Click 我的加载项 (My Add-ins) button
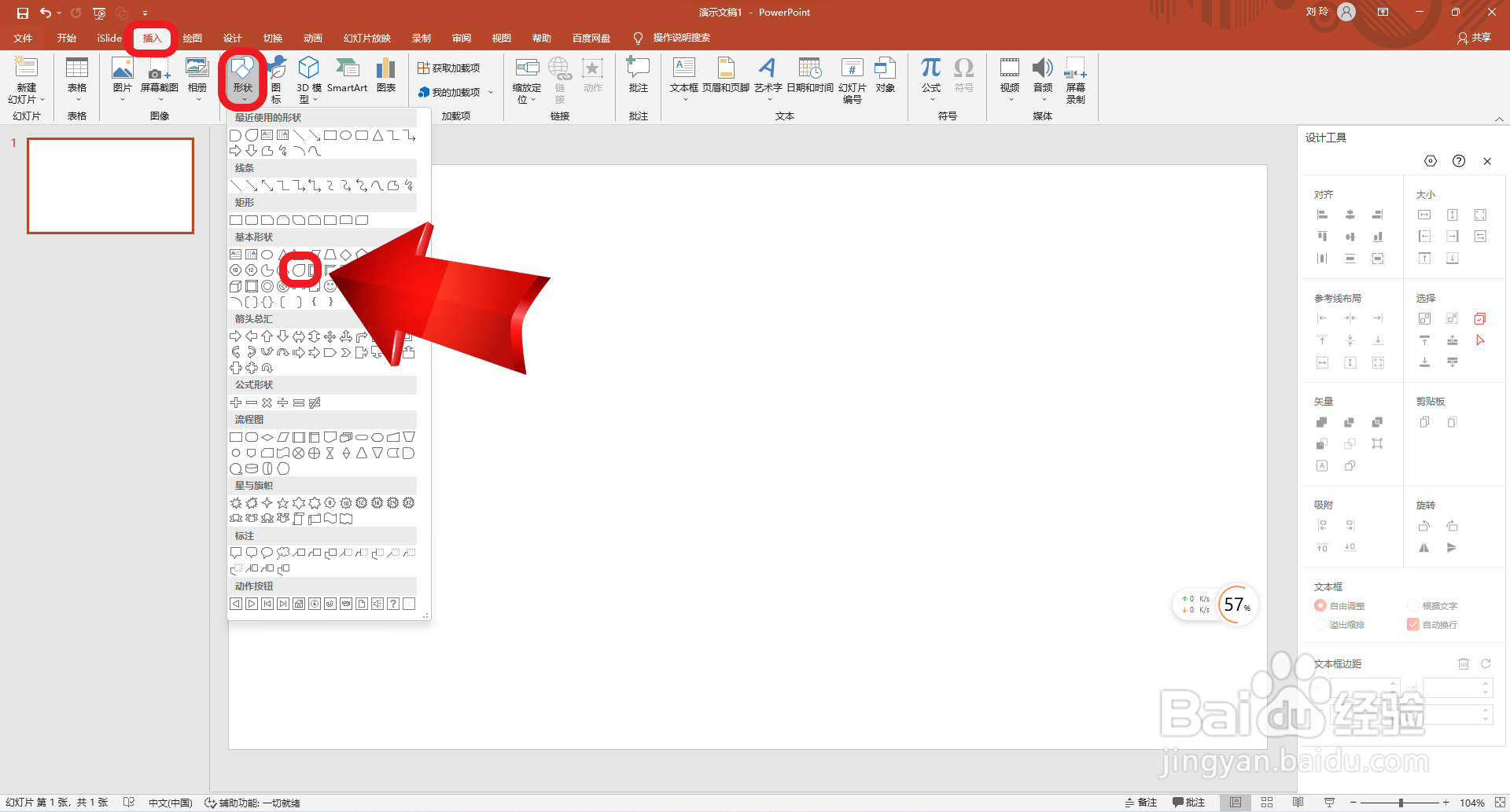1510x812 pixels. 449,92
